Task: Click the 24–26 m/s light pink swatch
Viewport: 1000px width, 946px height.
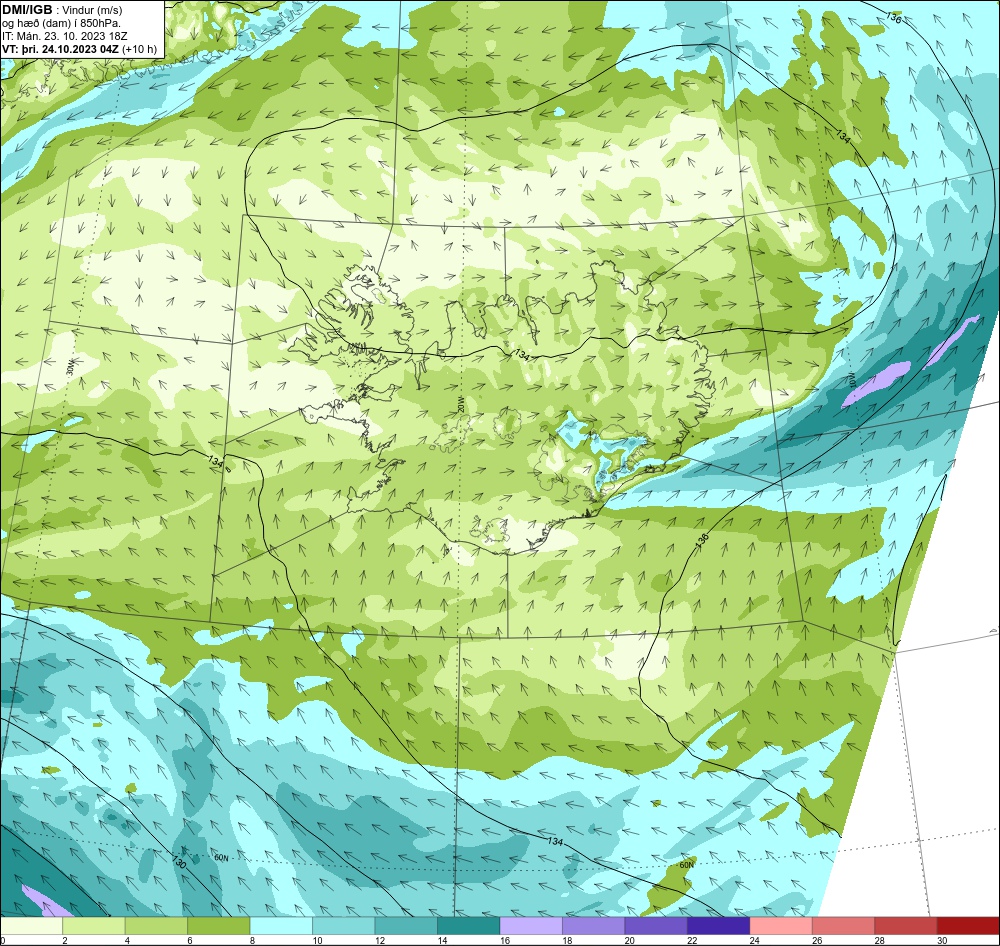Action: tap(781, 926)
